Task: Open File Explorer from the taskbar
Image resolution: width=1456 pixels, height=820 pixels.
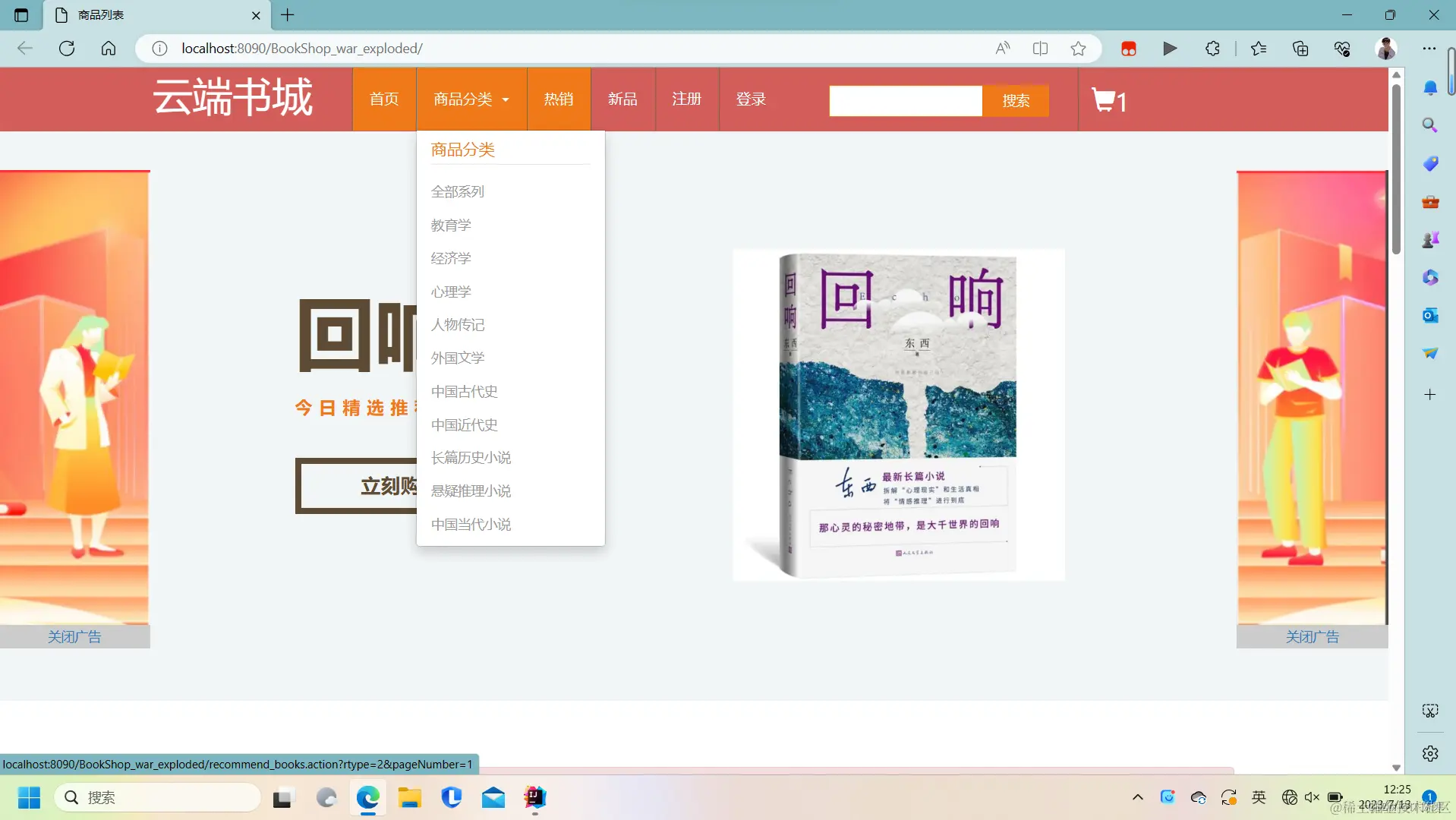Action: pos(410,797)
